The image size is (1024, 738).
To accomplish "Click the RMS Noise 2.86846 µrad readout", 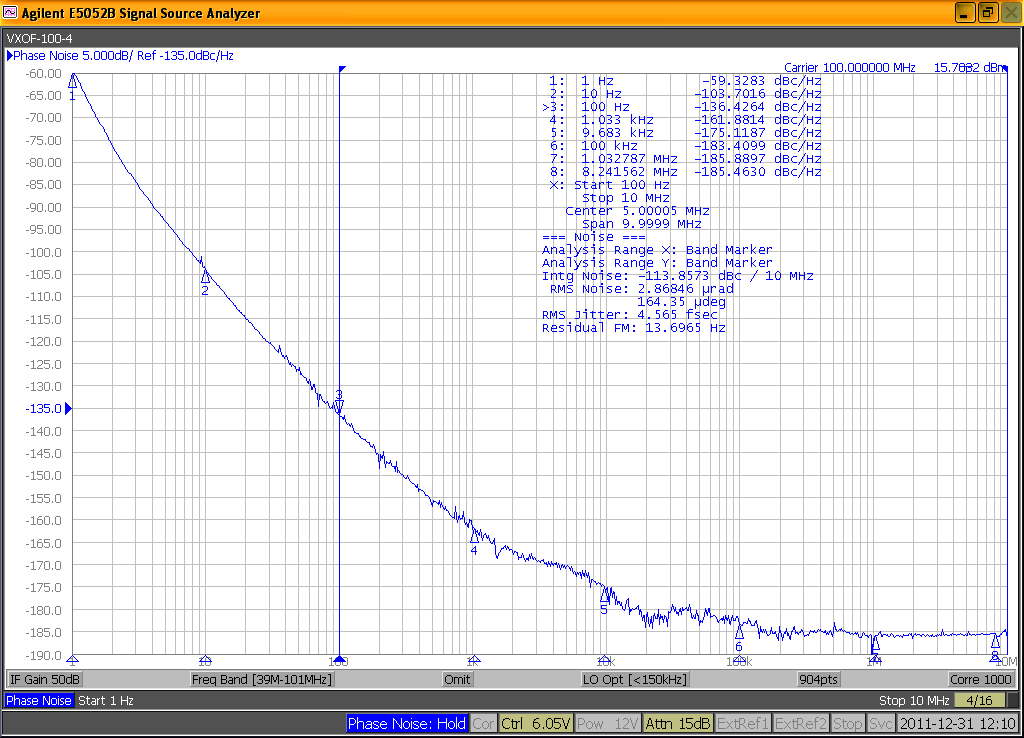I will (x=642, y=289).
